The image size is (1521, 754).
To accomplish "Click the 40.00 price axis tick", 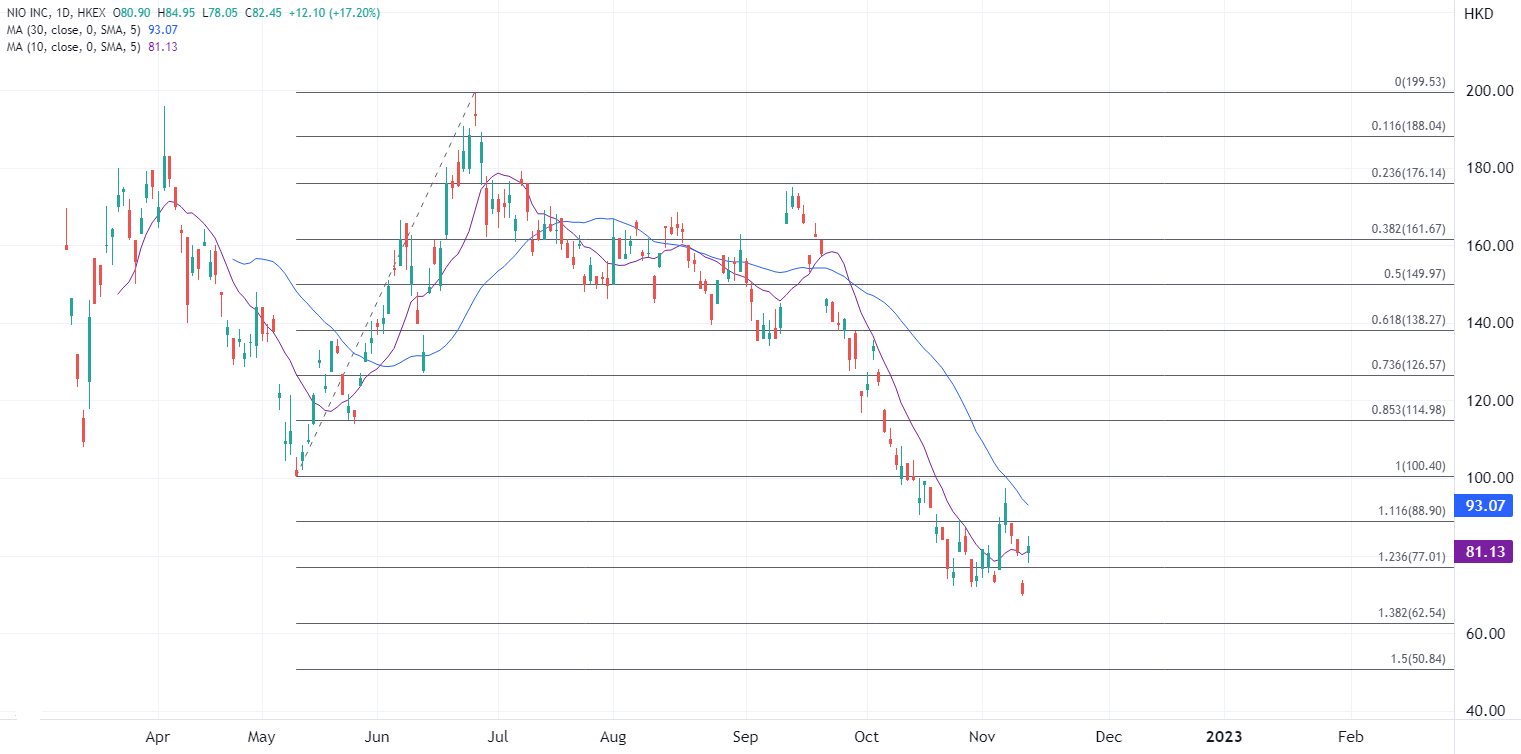I will point(1486,711).
